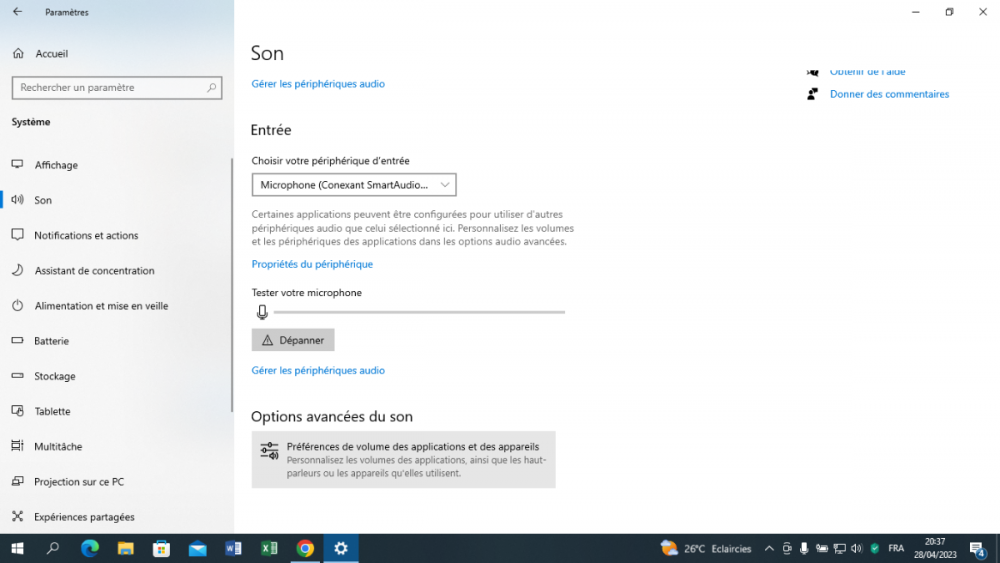Screen dimensions: 1000x563
Task: Open taskbar search
Action: tap(53, 548)
